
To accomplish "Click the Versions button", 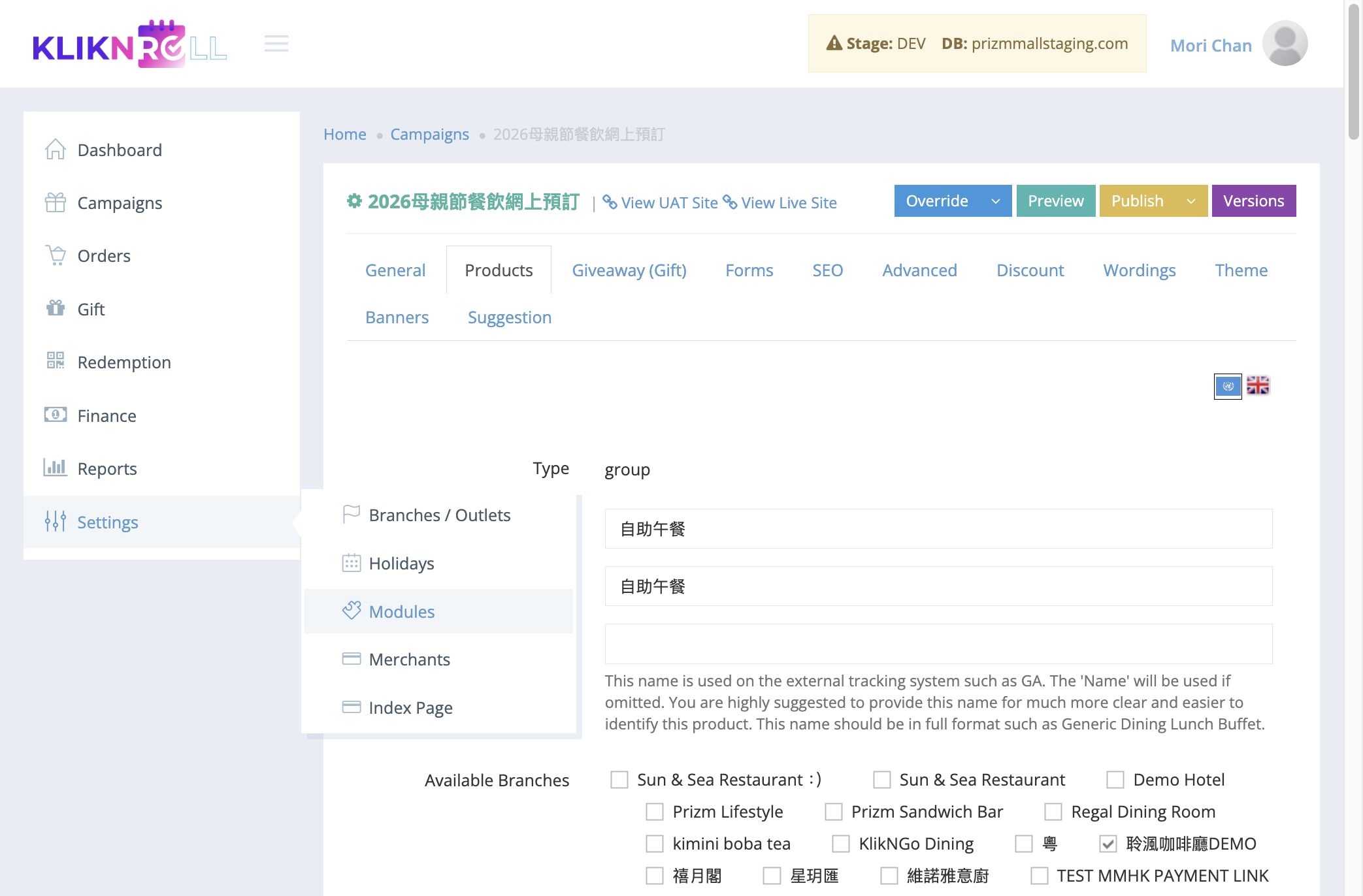I will pos(1253,200).
